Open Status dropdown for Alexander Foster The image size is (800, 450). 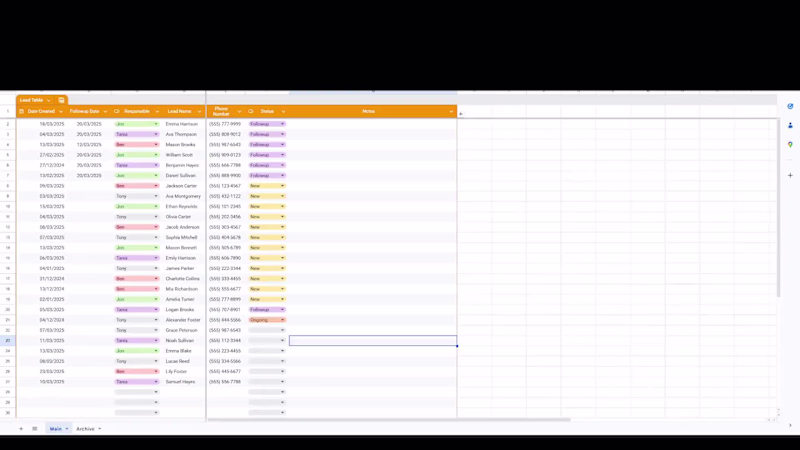click(282, 320)
